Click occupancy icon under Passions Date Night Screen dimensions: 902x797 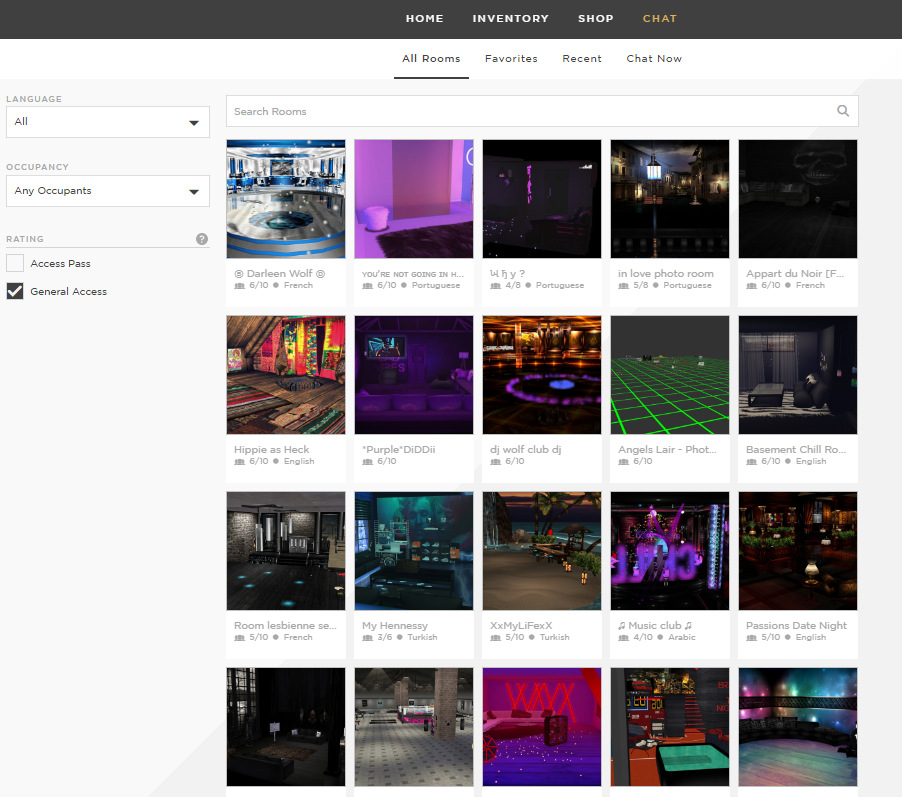pyautogui.click(x=751, y=638)
